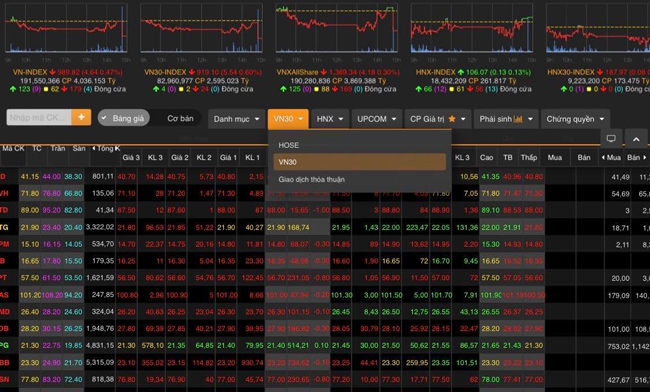The image size is (650, 392).
Task: Open the VN30-INDEX chart
Action: tap(201, 28)
